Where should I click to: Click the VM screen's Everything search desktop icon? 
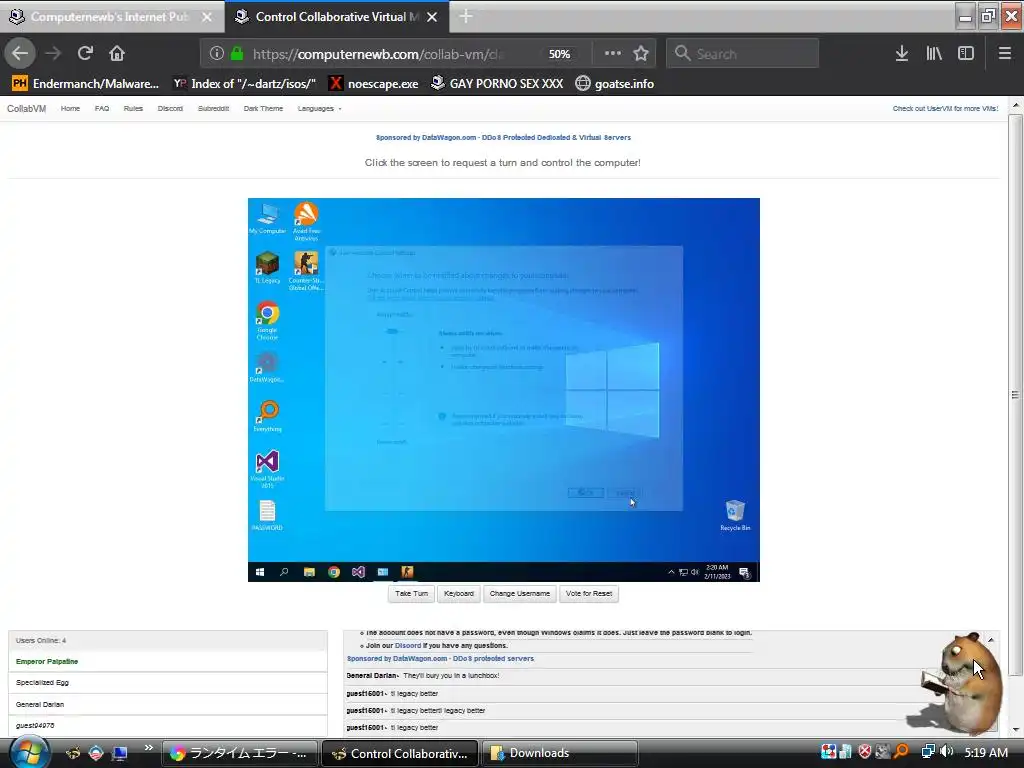pos(267,416)
